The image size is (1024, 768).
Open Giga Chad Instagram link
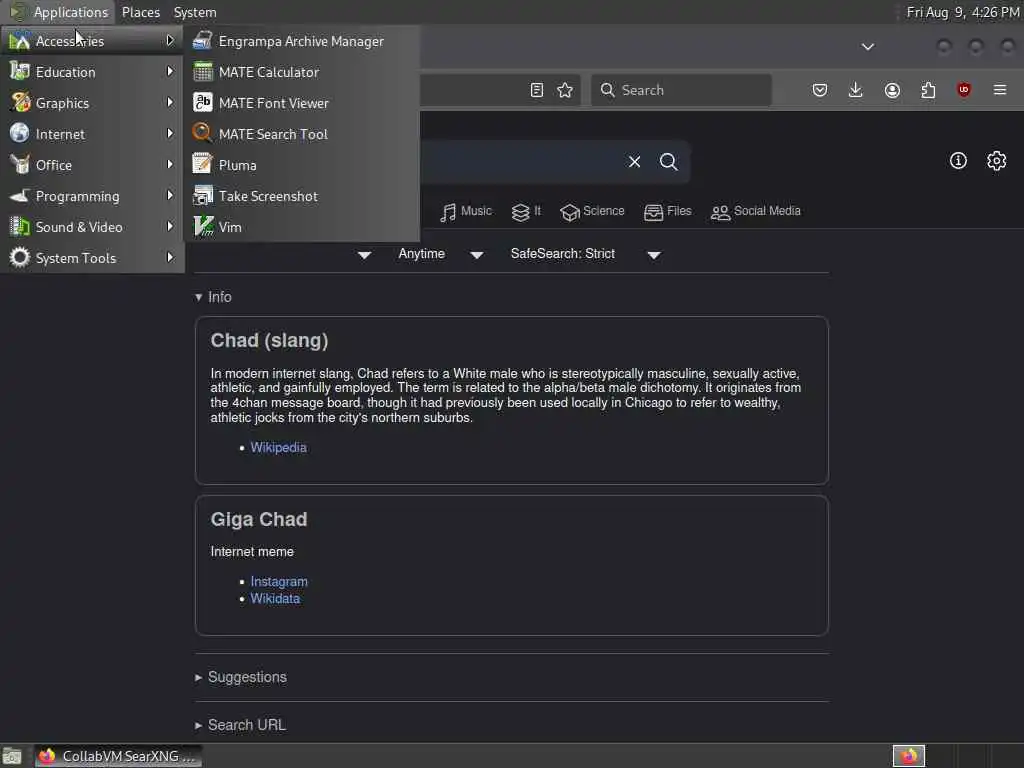coord(279,581)
